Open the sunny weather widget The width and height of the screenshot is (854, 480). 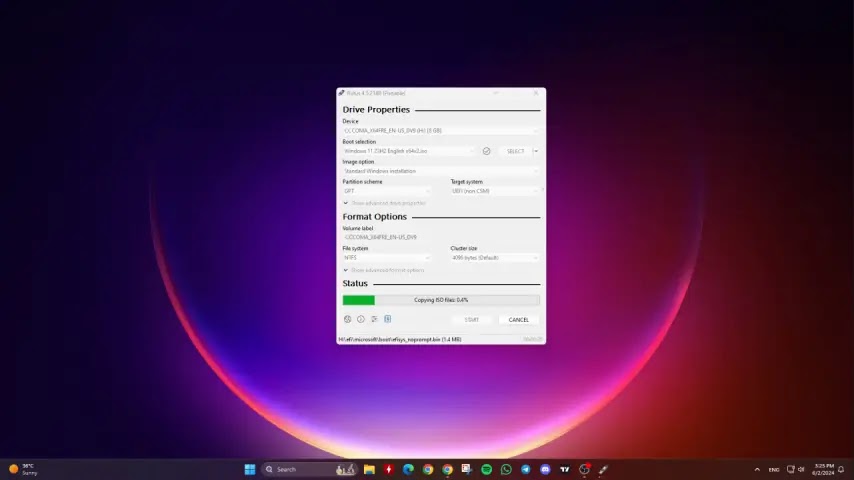click(23, 469)
